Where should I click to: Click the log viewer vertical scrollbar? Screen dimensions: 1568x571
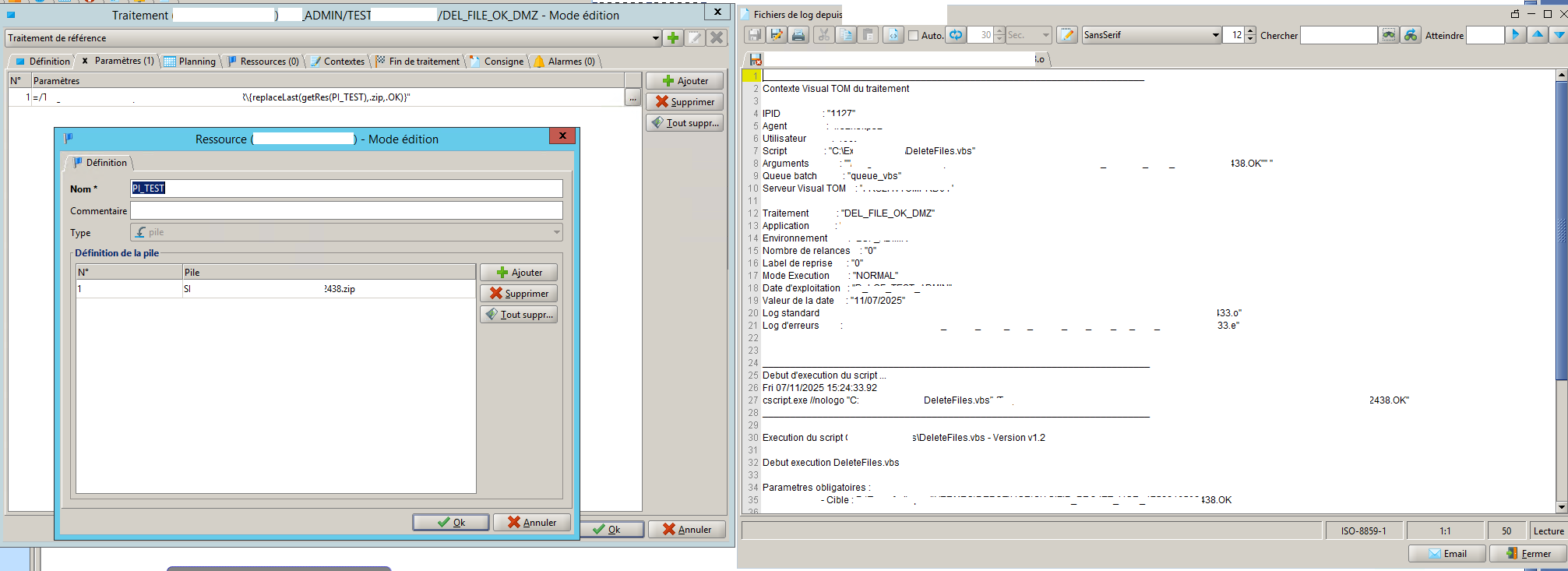tap(1561, 291)
